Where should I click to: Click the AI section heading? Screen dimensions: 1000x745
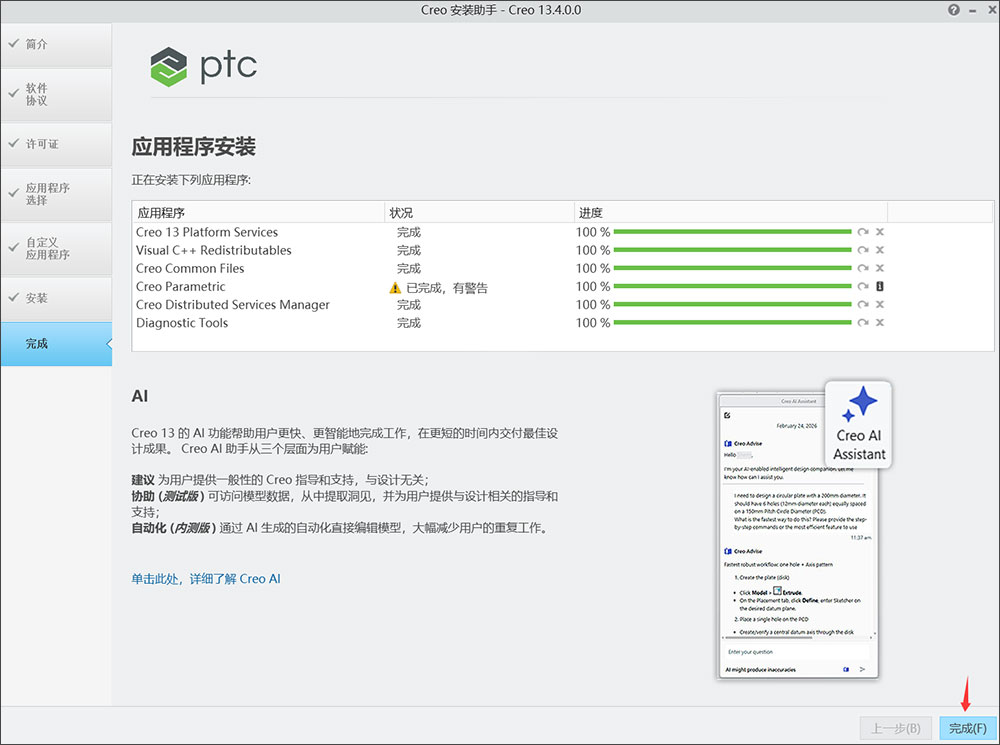pos(140,396)
